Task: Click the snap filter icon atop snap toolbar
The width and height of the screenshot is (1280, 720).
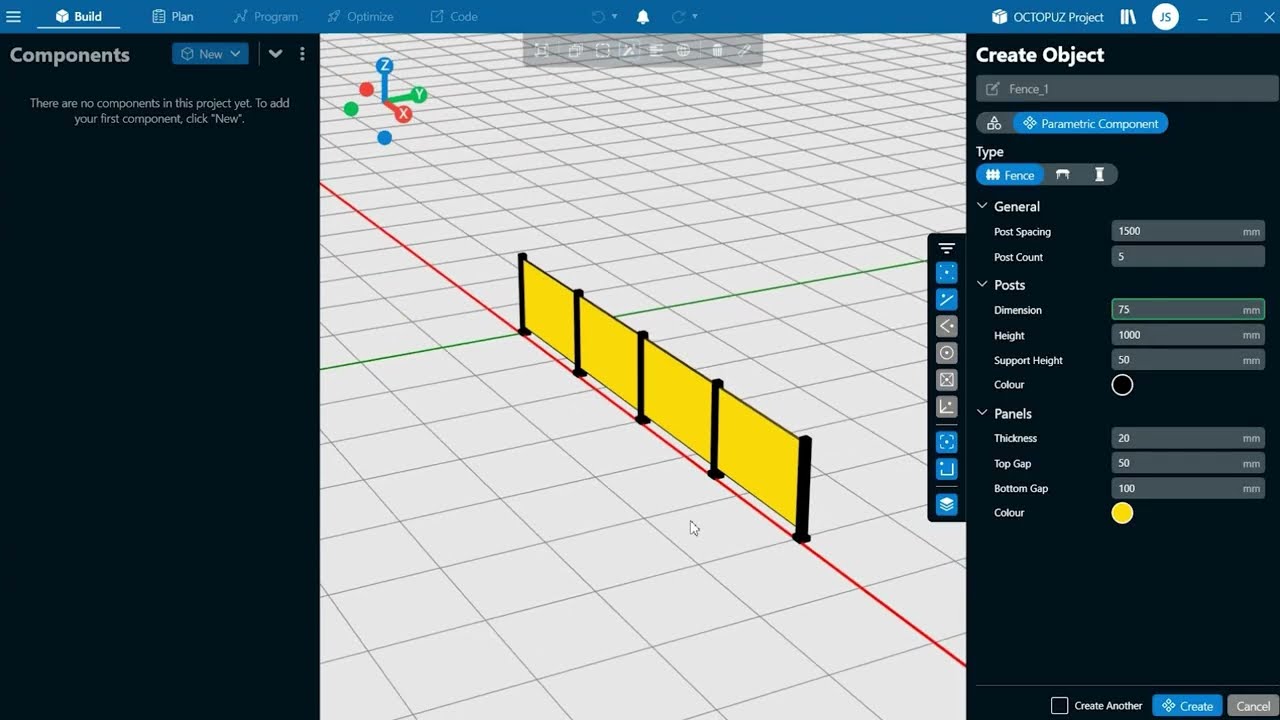Action: click(x=947, y=248)
